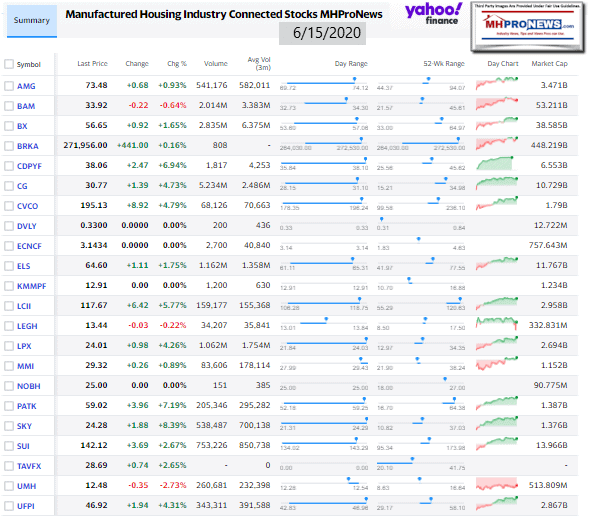590x523 pixels.
Task: Click SKY change percent +8.39%
Action: 172,425
